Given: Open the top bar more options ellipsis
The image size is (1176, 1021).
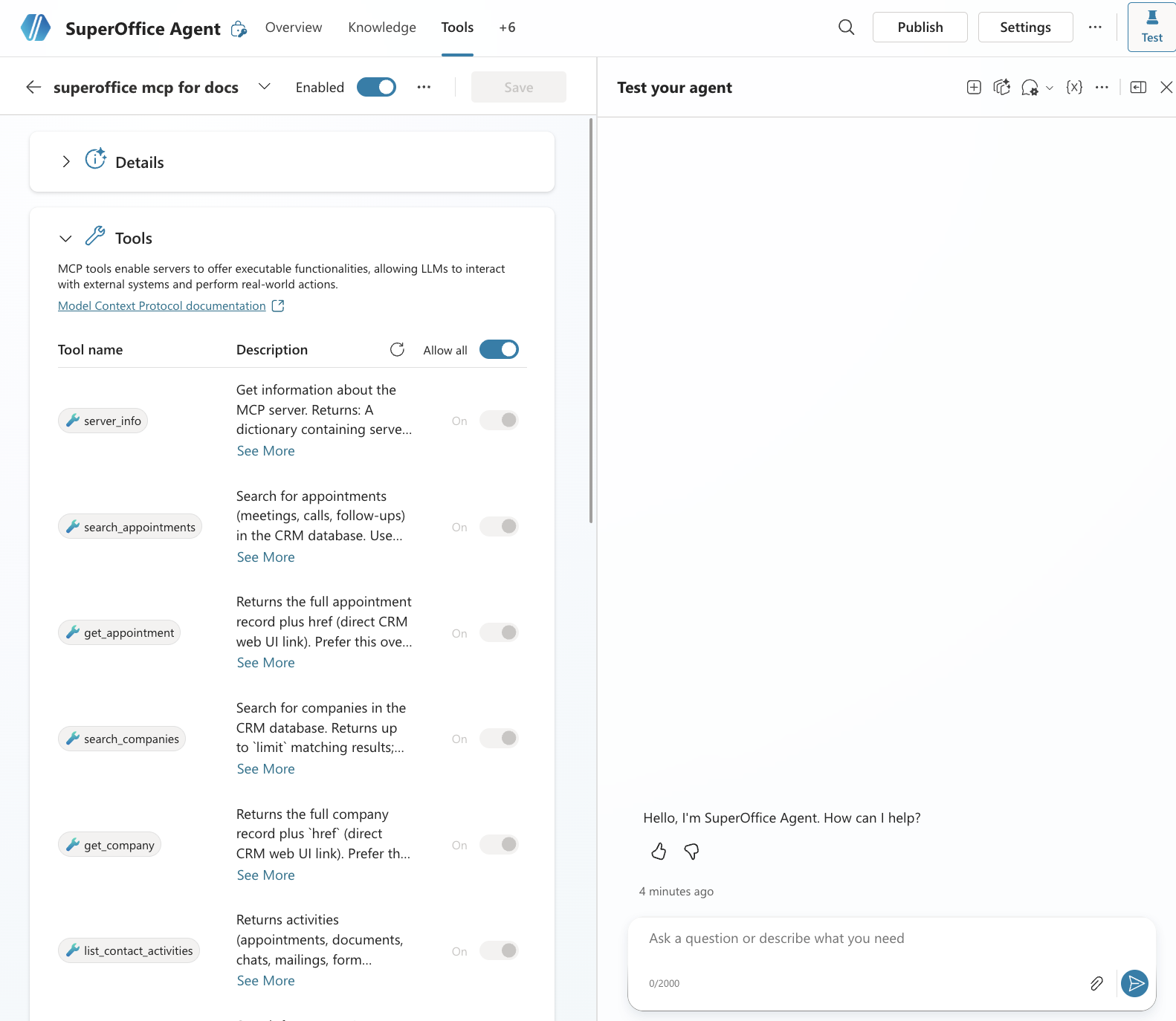Looking at the screenshot, I should [1095, 27].
